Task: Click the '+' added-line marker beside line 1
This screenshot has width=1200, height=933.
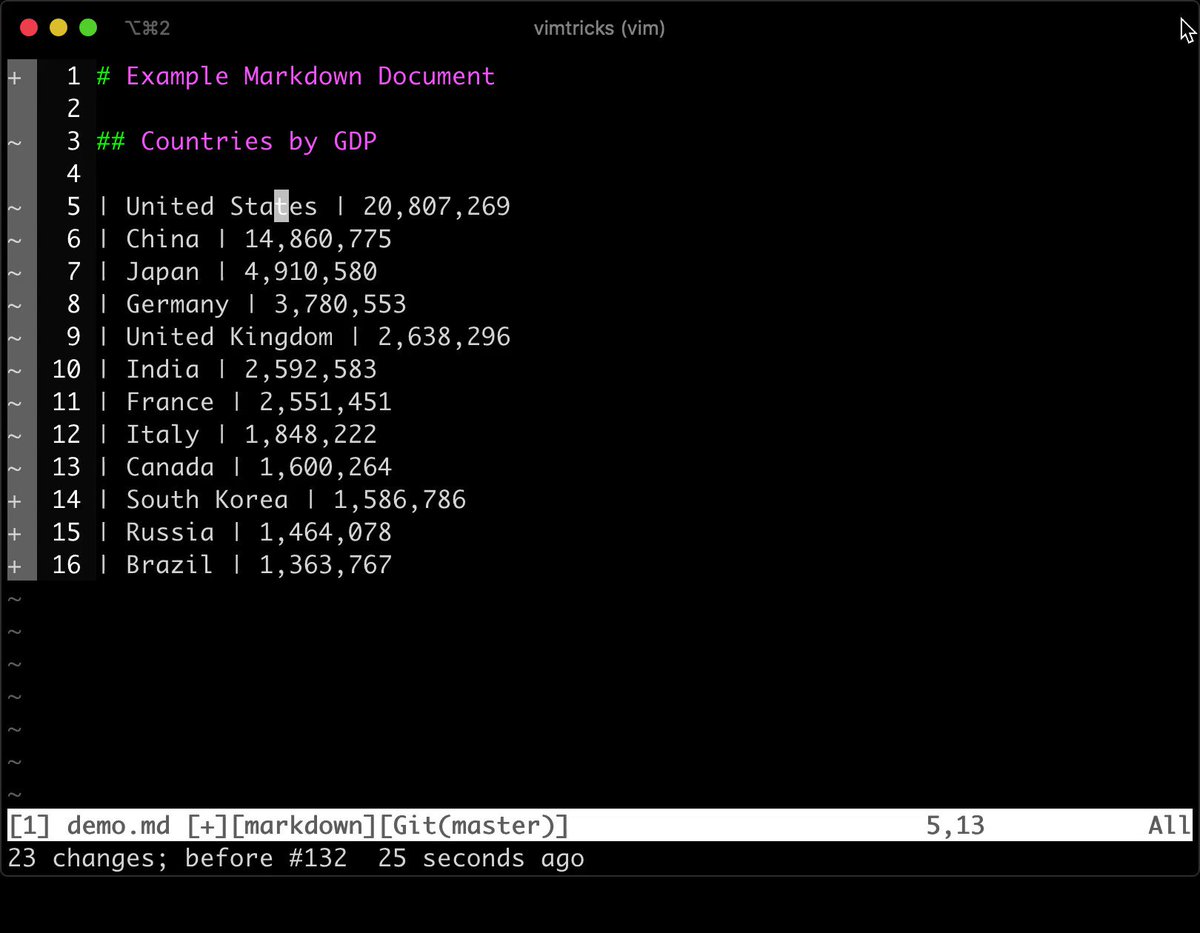Action: pos(14,76)
